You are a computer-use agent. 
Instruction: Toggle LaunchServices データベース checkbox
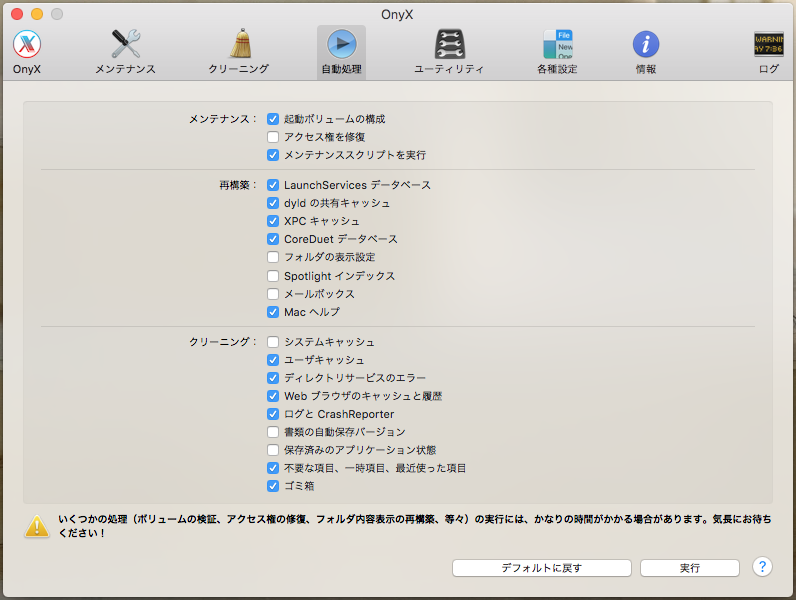click(273, 185)
